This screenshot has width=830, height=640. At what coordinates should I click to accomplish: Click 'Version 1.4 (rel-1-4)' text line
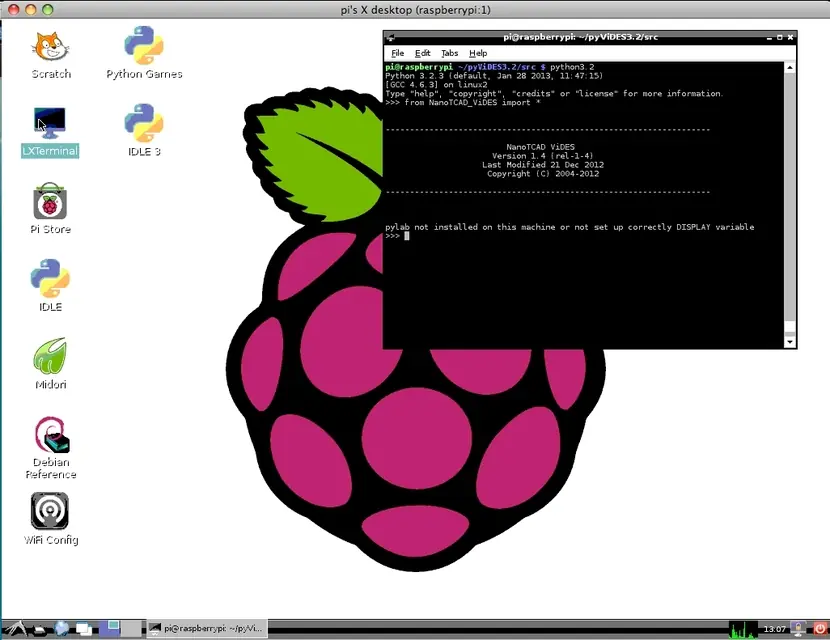tap(543, 156)
